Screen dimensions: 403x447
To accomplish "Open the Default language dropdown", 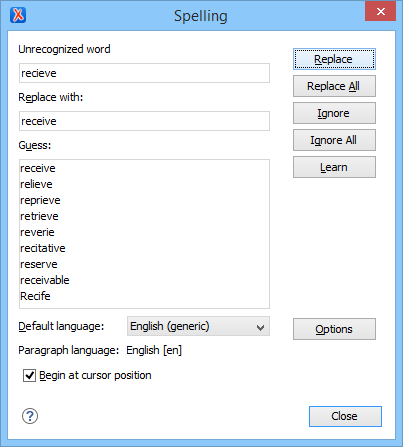I will 198,326.
